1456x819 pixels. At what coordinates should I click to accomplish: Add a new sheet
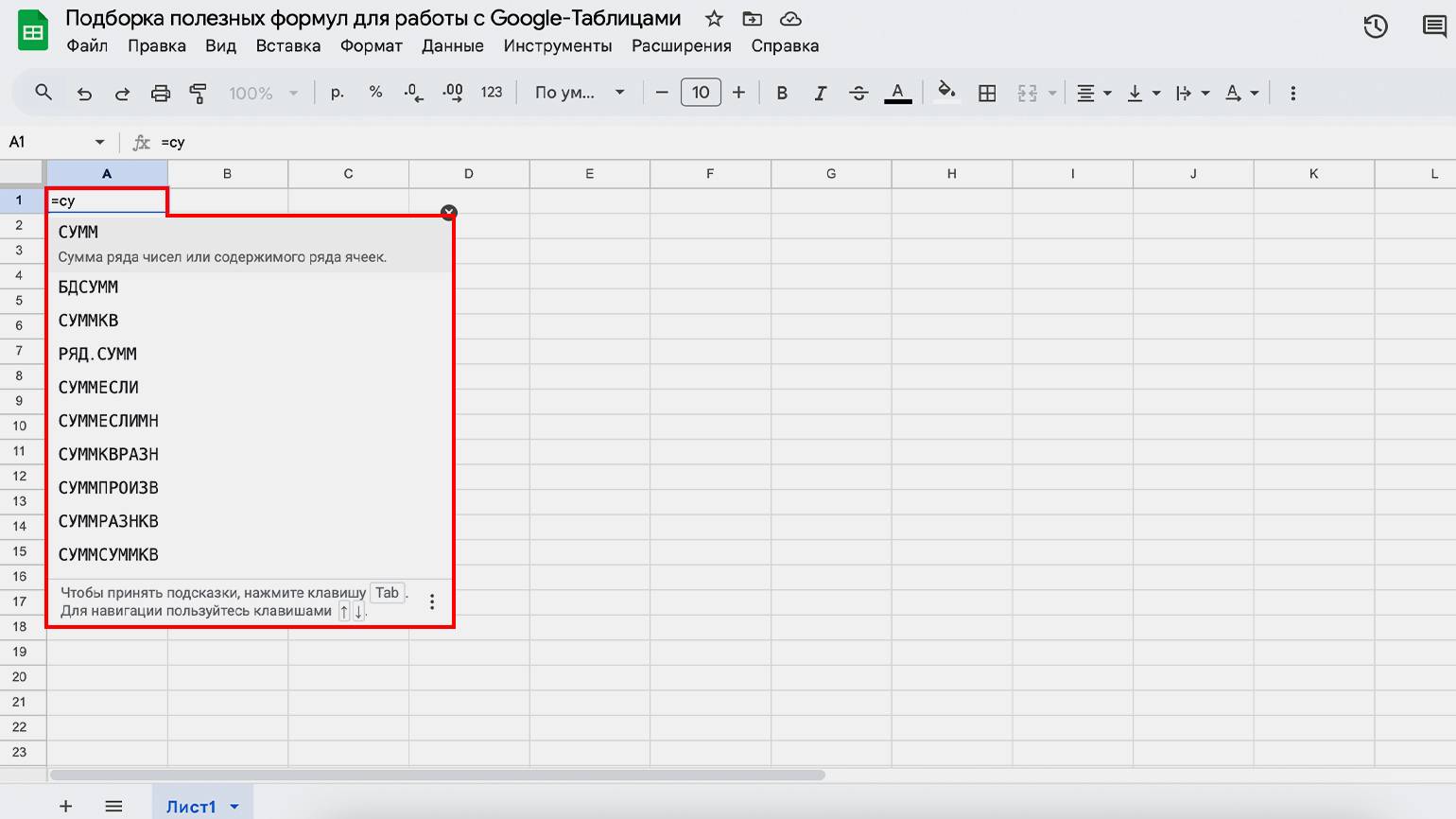(x=65, y=806)
